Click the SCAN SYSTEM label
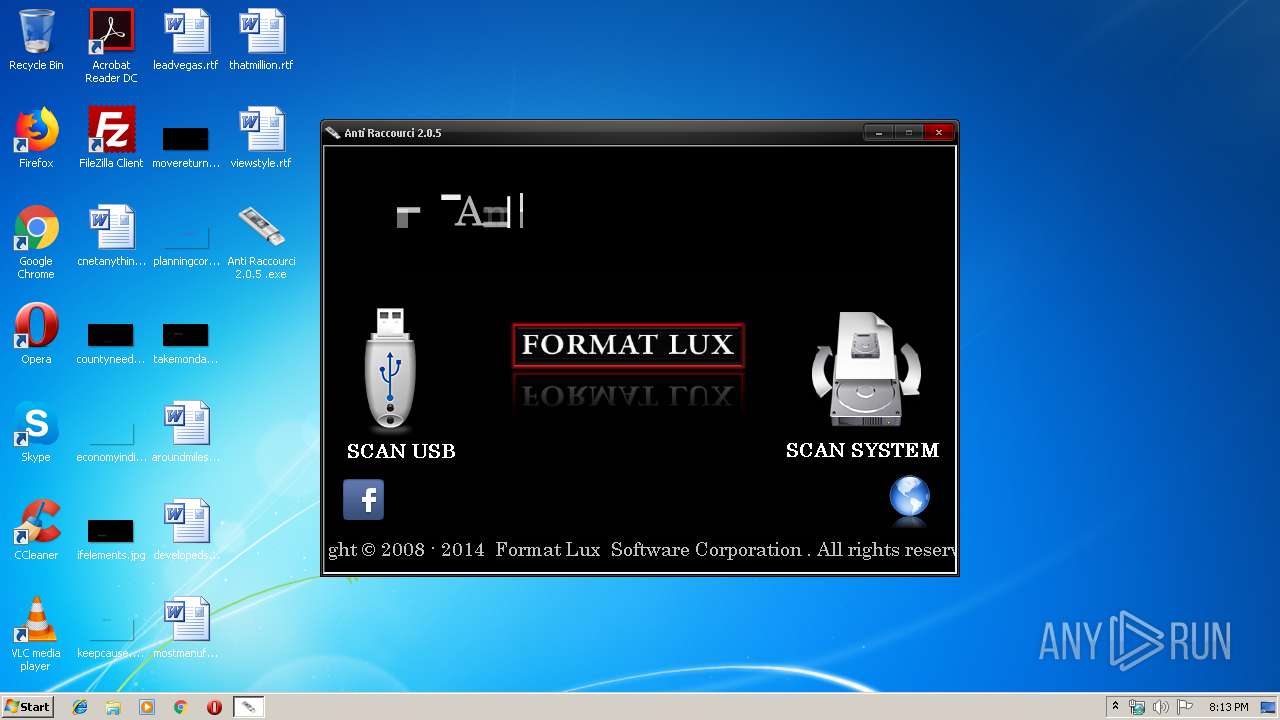1280x720 pixels. [x=862, y=450]
